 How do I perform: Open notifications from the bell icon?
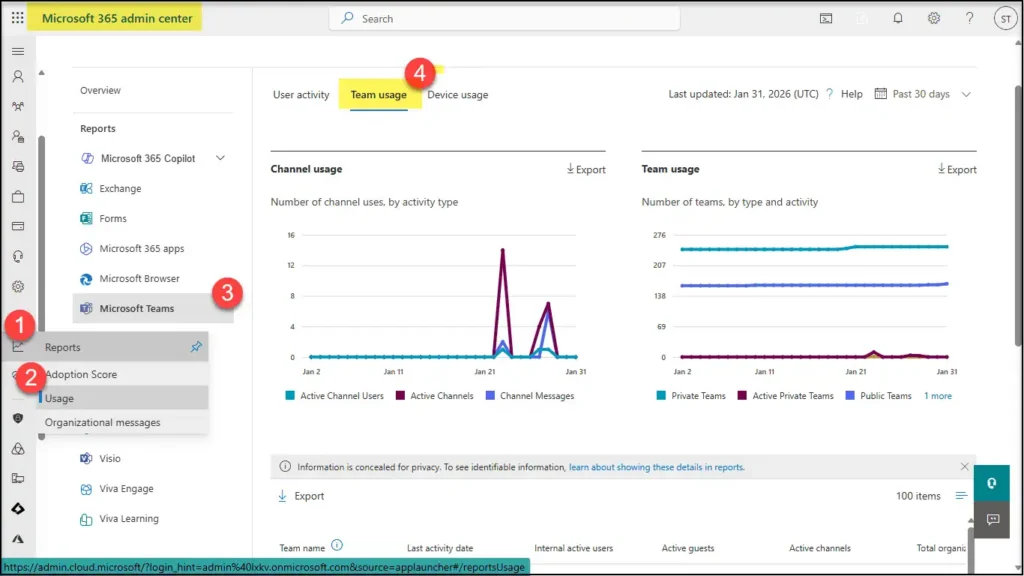[897, 18]
